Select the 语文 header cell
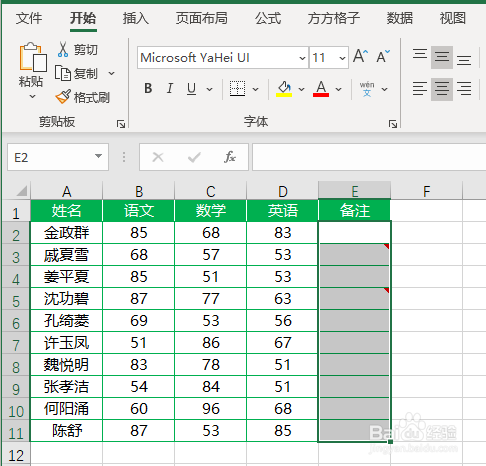 139,210
